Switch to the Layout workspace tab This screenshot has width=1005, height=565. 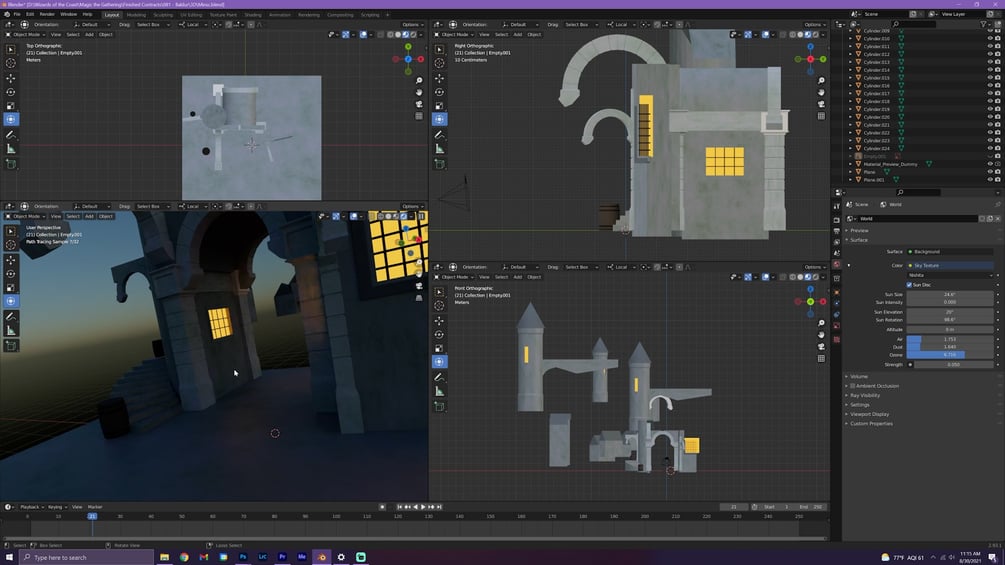111,15
